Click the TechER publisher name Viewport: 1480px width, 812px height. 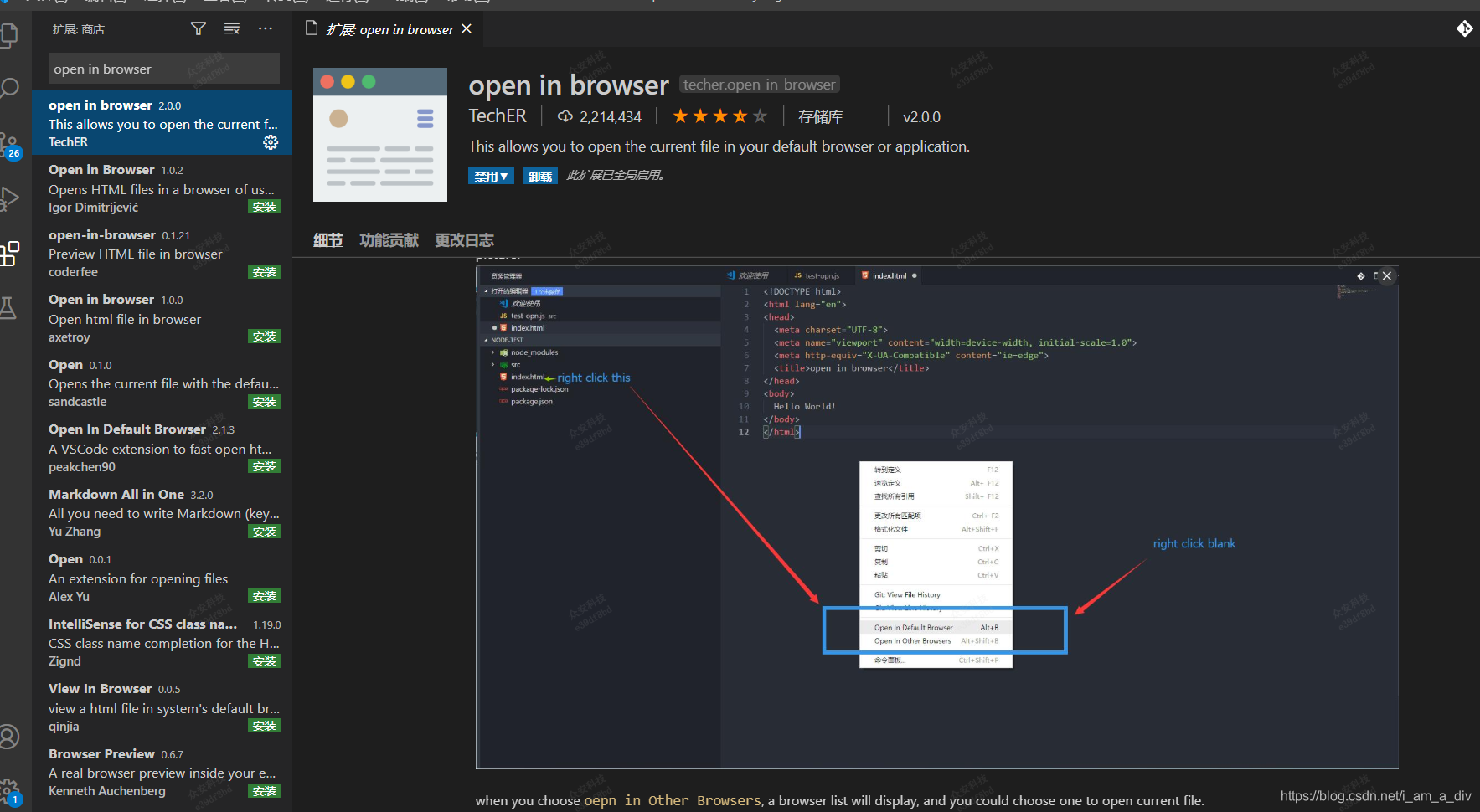498,116
